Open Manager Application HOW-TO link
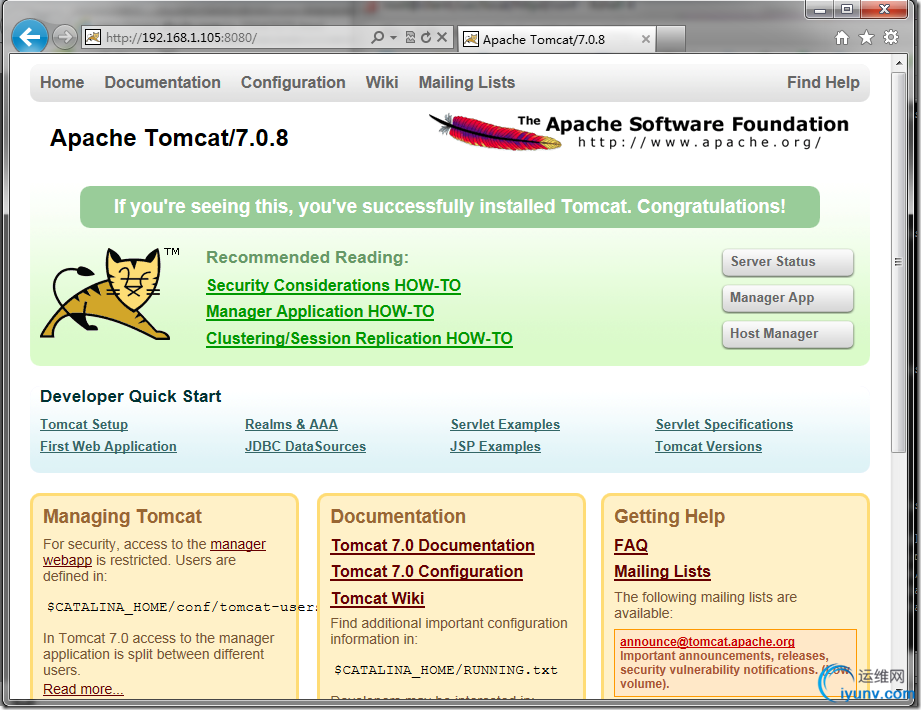Screen dimensions: 921x710 click(x=320, y=312)
